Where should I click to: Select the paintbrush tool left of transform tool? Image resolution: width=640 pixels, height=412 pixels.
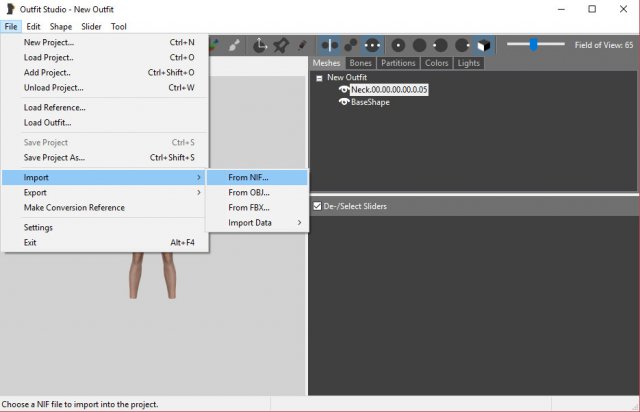click(x=234, y=45)
